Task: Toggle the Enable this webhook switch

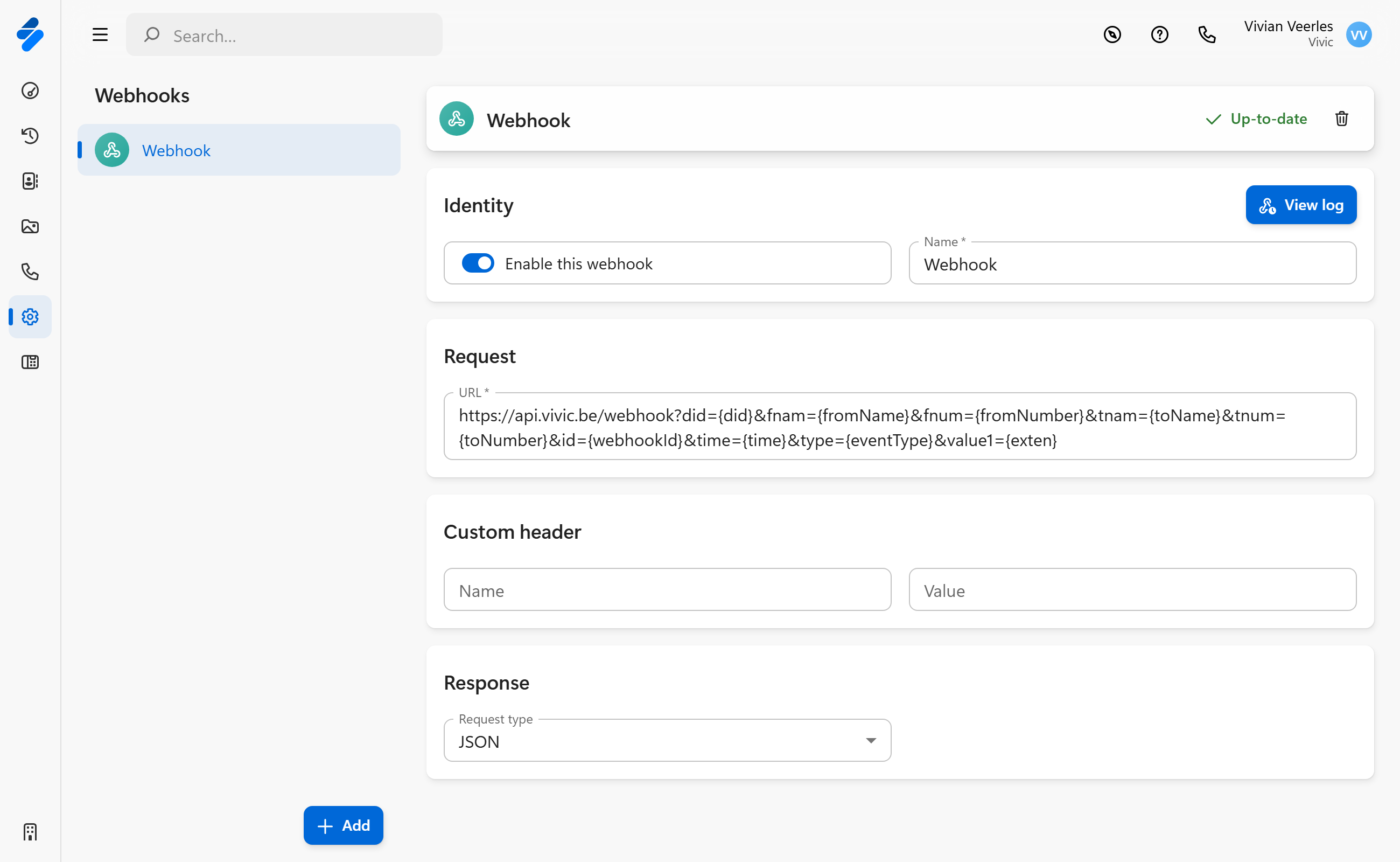Action: coord(478,263)
